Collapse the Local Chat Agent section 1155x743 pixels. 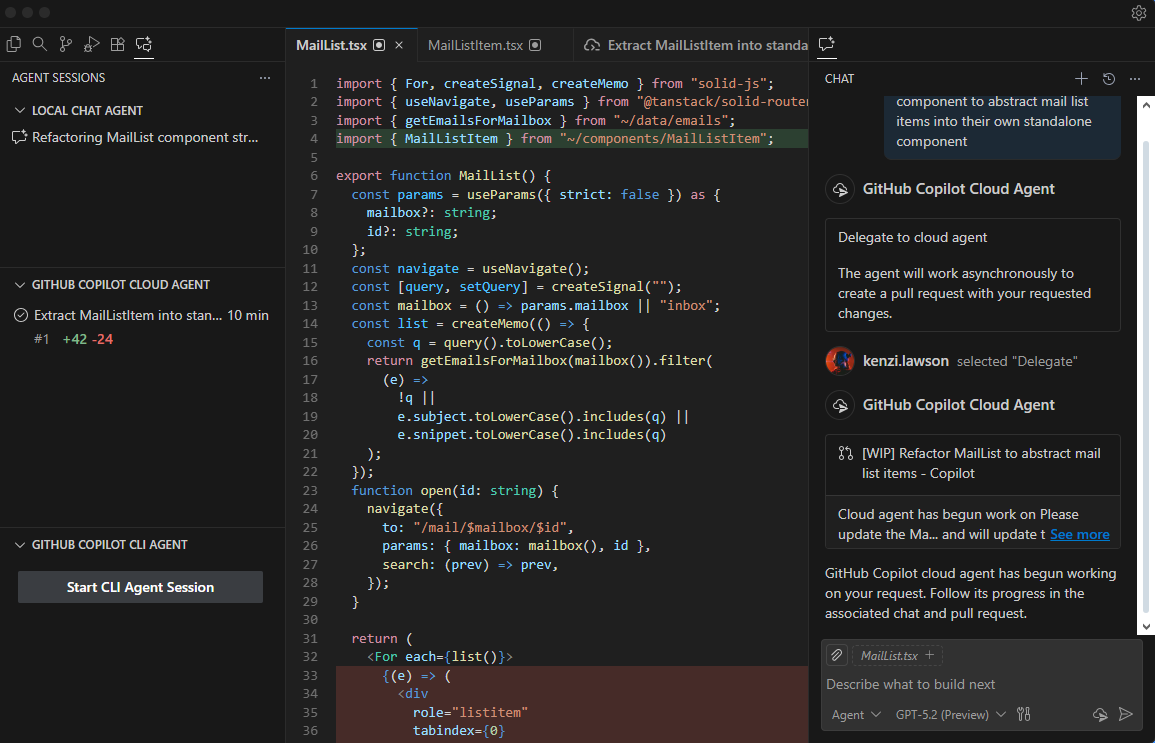click(20, 111)
